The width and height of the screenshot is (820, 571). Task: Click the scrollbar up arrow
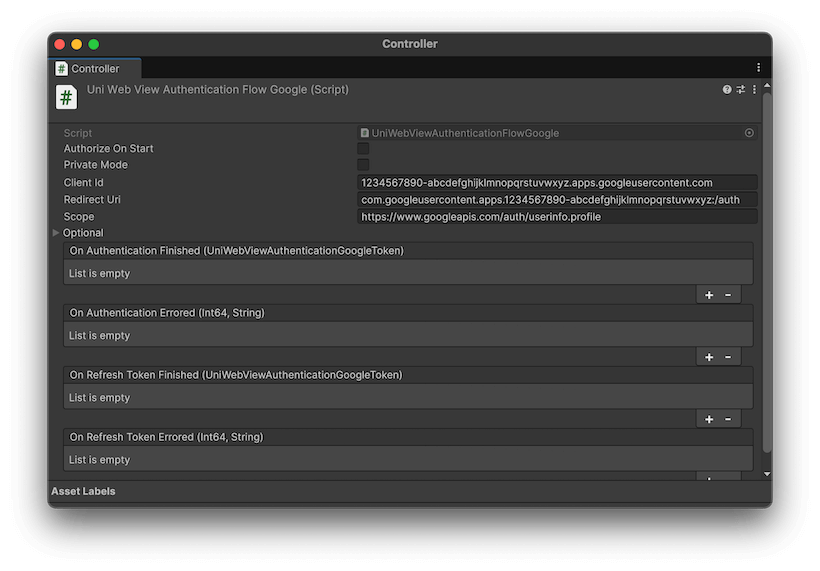(767, 87)
